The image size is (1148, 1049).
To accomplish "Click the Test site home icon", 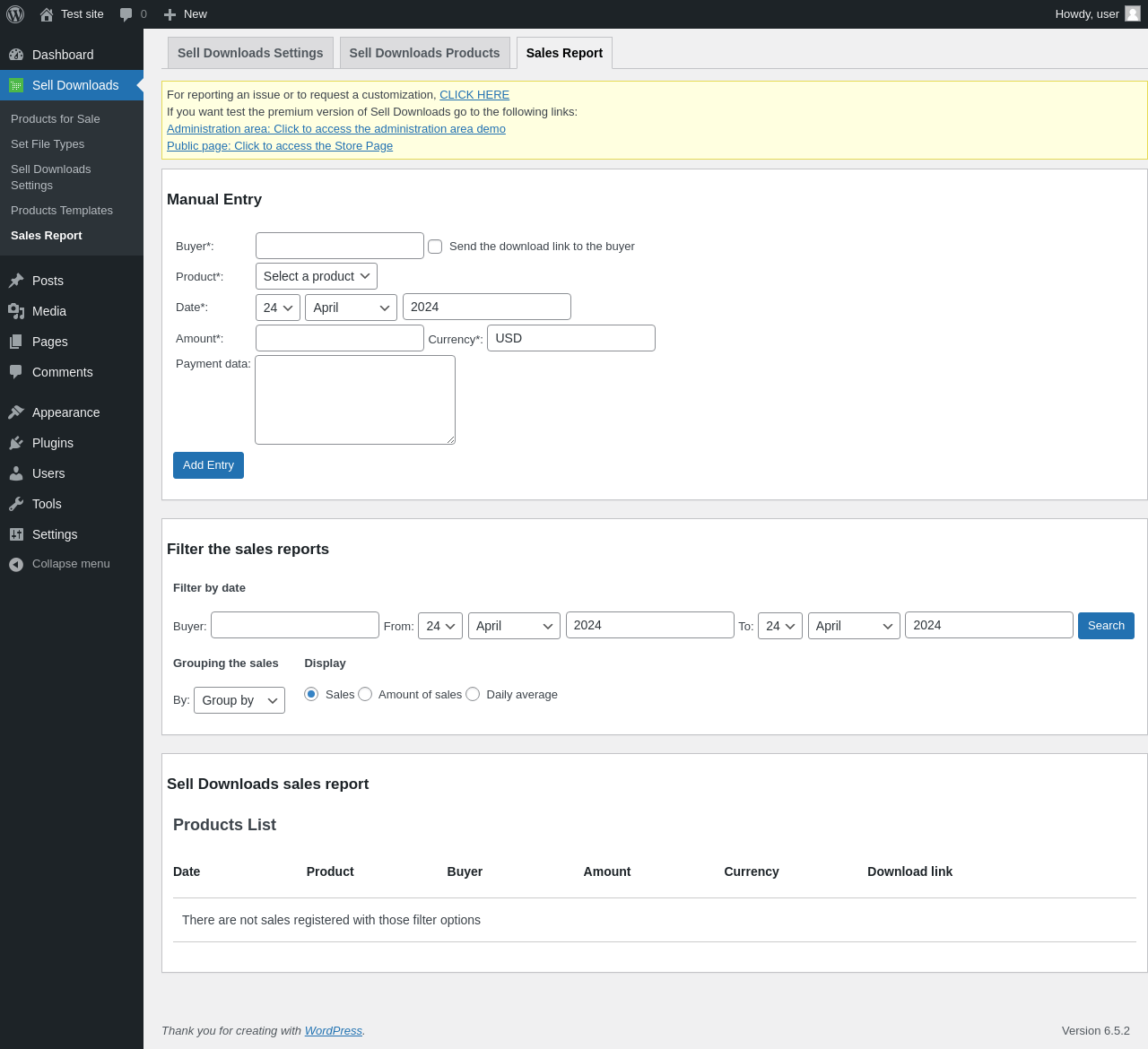I will 47,14.
